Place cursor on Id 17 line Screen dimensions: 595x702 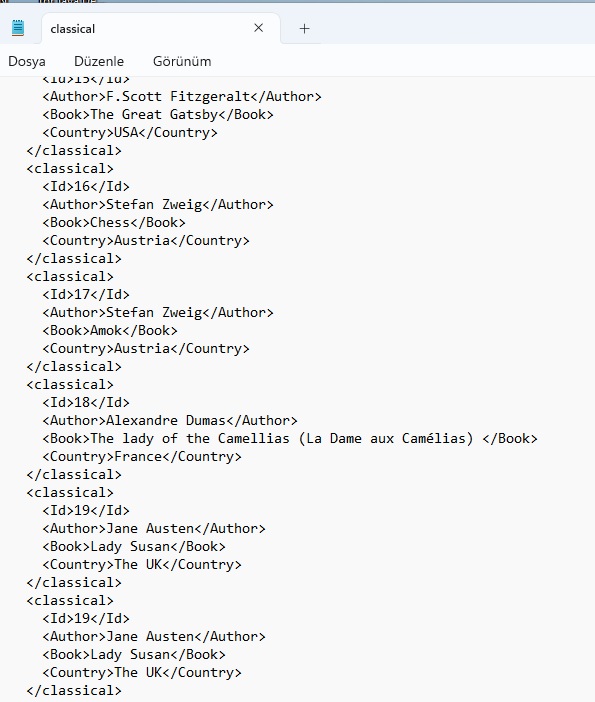pyautogui.click(x=86, y=295)
